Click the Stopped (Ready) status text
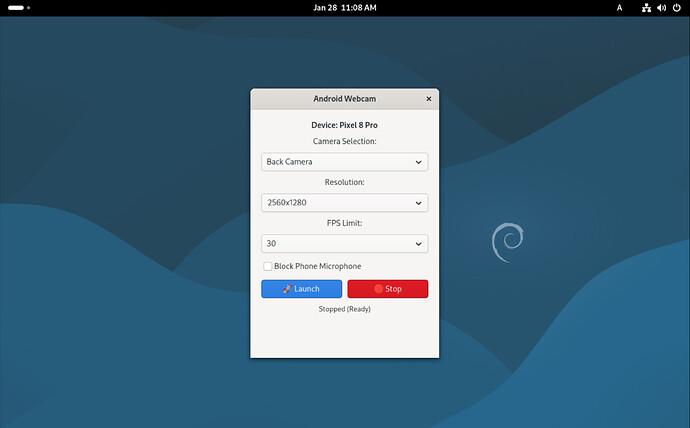The height and width of the screenshot is (428, 690). (345, 309)
